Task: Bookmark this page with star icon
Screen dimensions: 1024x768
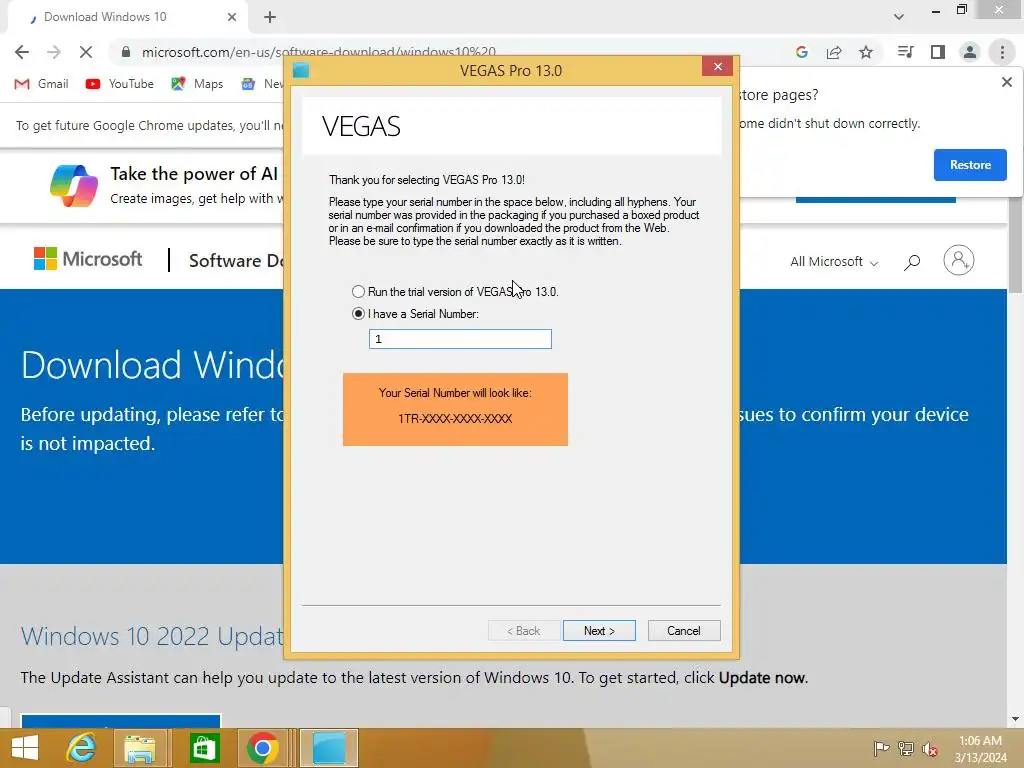Action: pos(865,52)
